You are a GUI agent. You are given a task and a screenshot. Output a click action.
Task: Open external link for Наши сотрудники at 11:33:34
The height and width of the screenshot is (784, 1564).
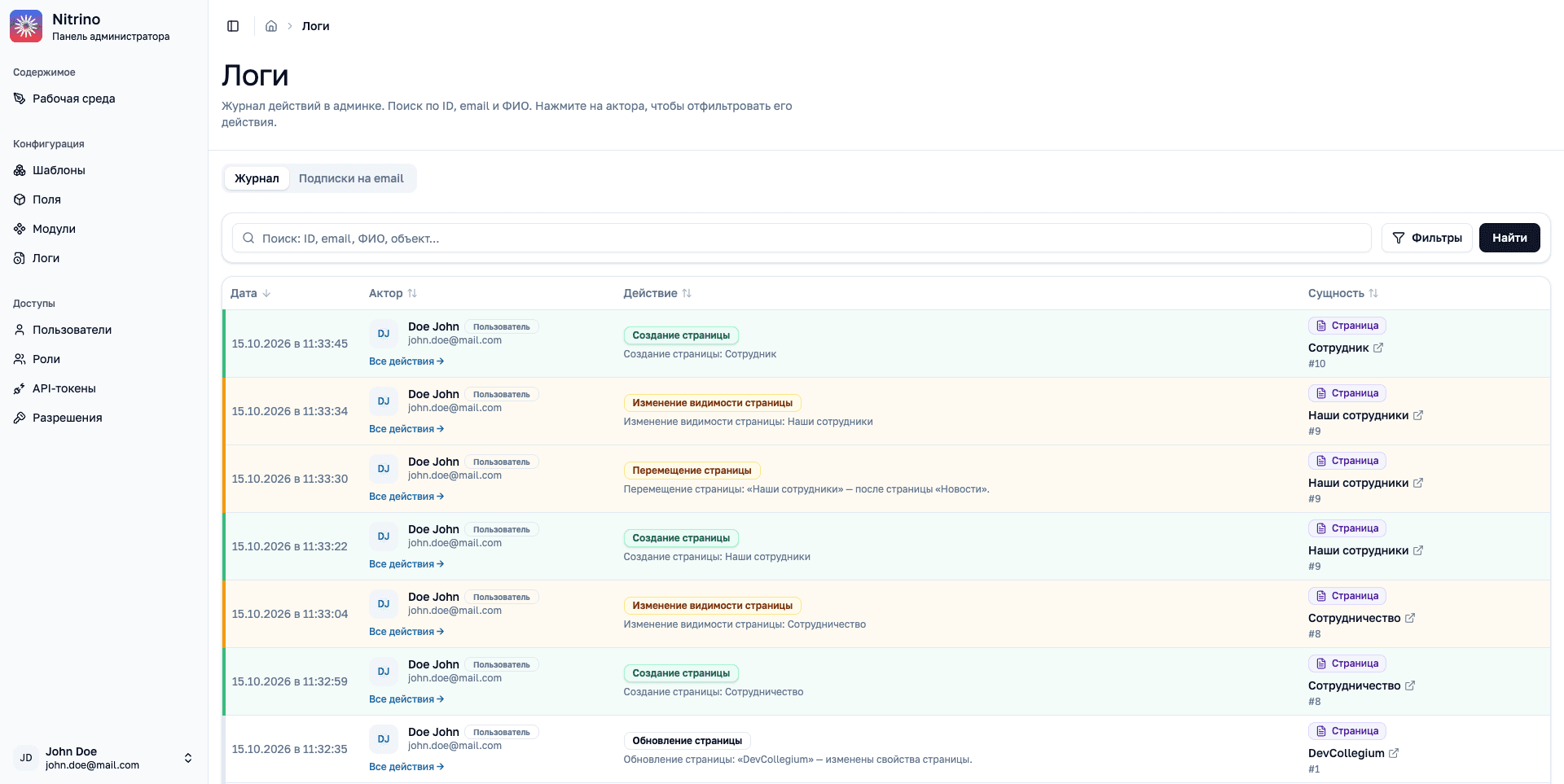coord(1418,415)
